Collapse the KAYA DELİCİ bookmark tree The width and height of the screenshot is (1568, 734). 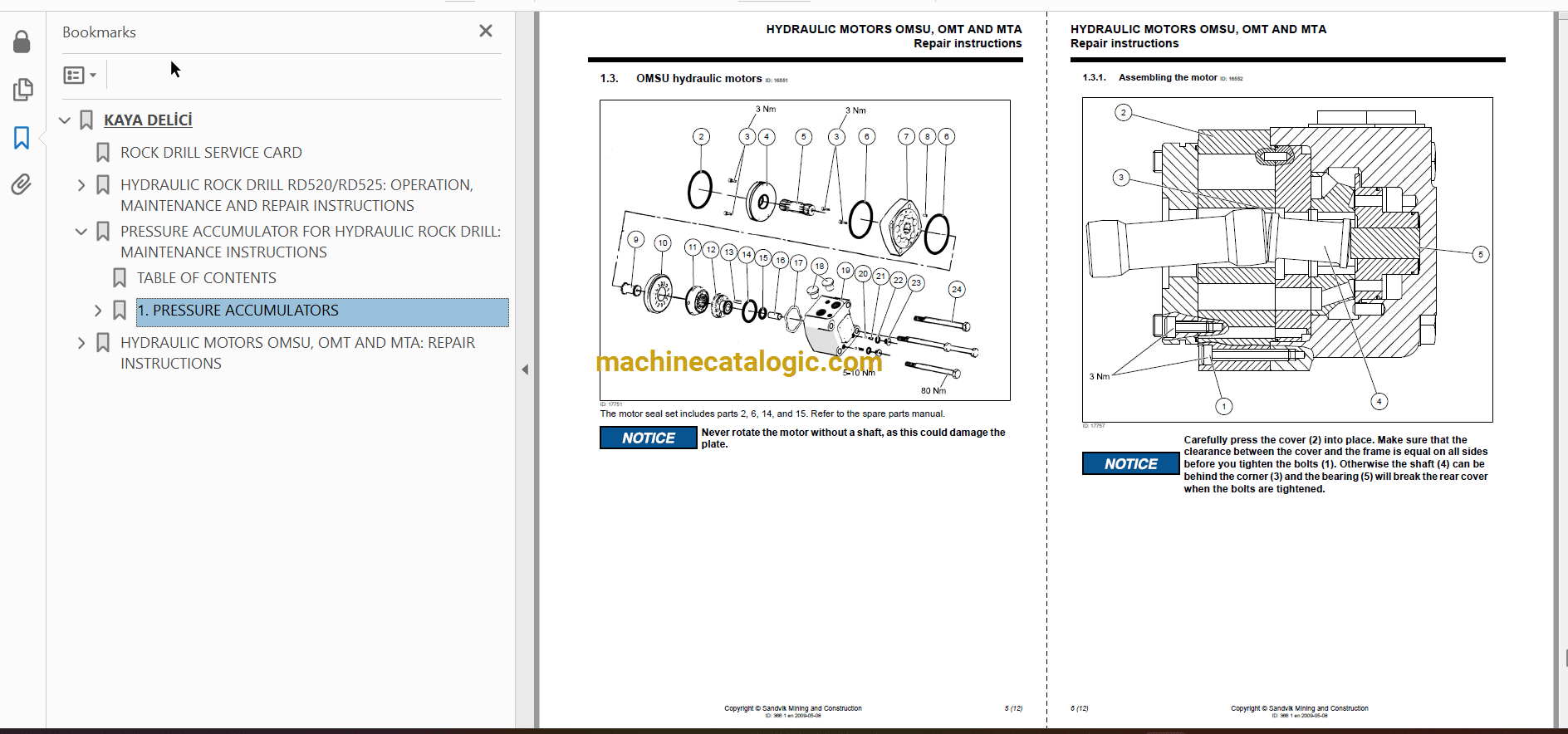coord(65,120)
